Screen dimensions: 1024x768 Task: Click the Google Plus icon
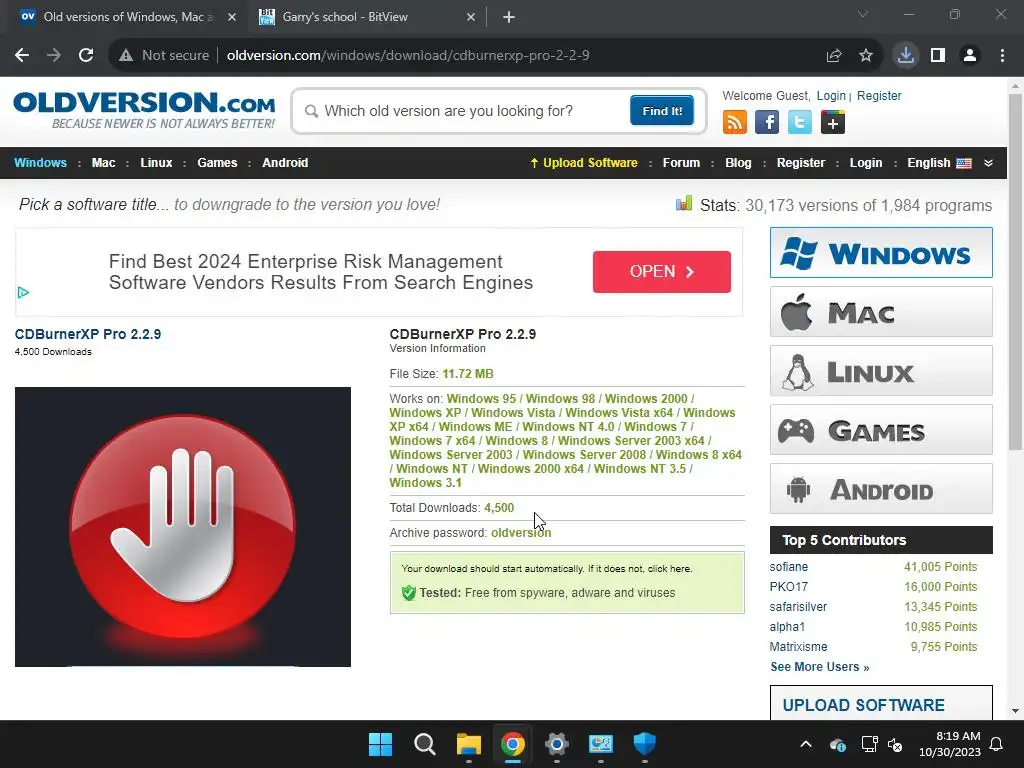pyautogui.click(x=833, y=122)
